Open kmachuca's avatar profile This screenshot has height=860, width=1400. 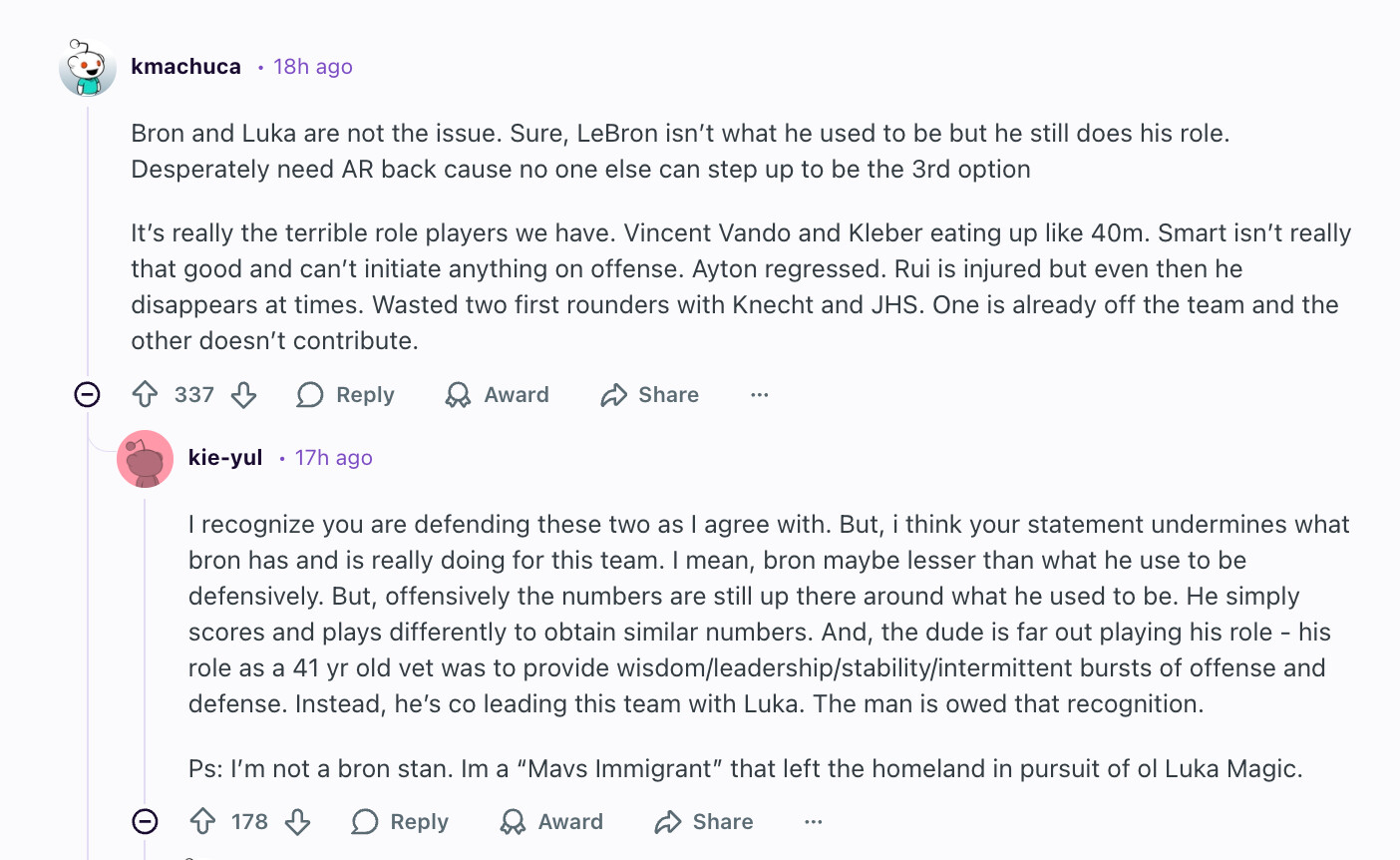click(x=88, y=67)
